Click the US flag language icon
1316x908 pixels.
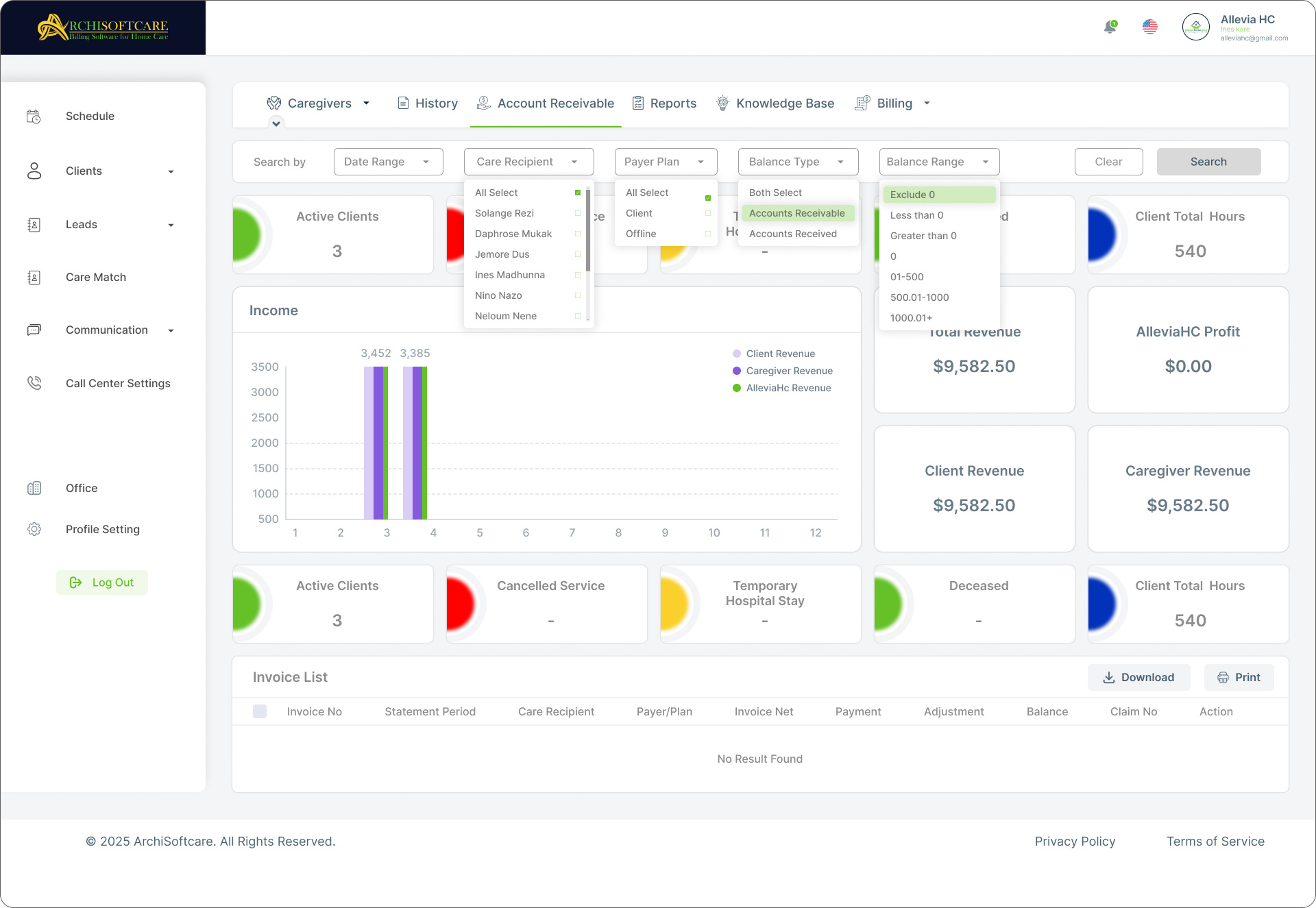coord(1150,27)
